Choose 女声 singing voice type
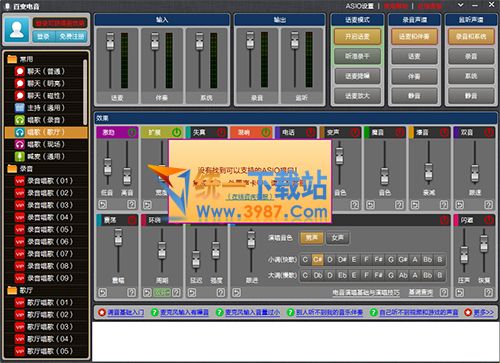The height and width of the screenshot is (363, 500). [x=337, y=238]
